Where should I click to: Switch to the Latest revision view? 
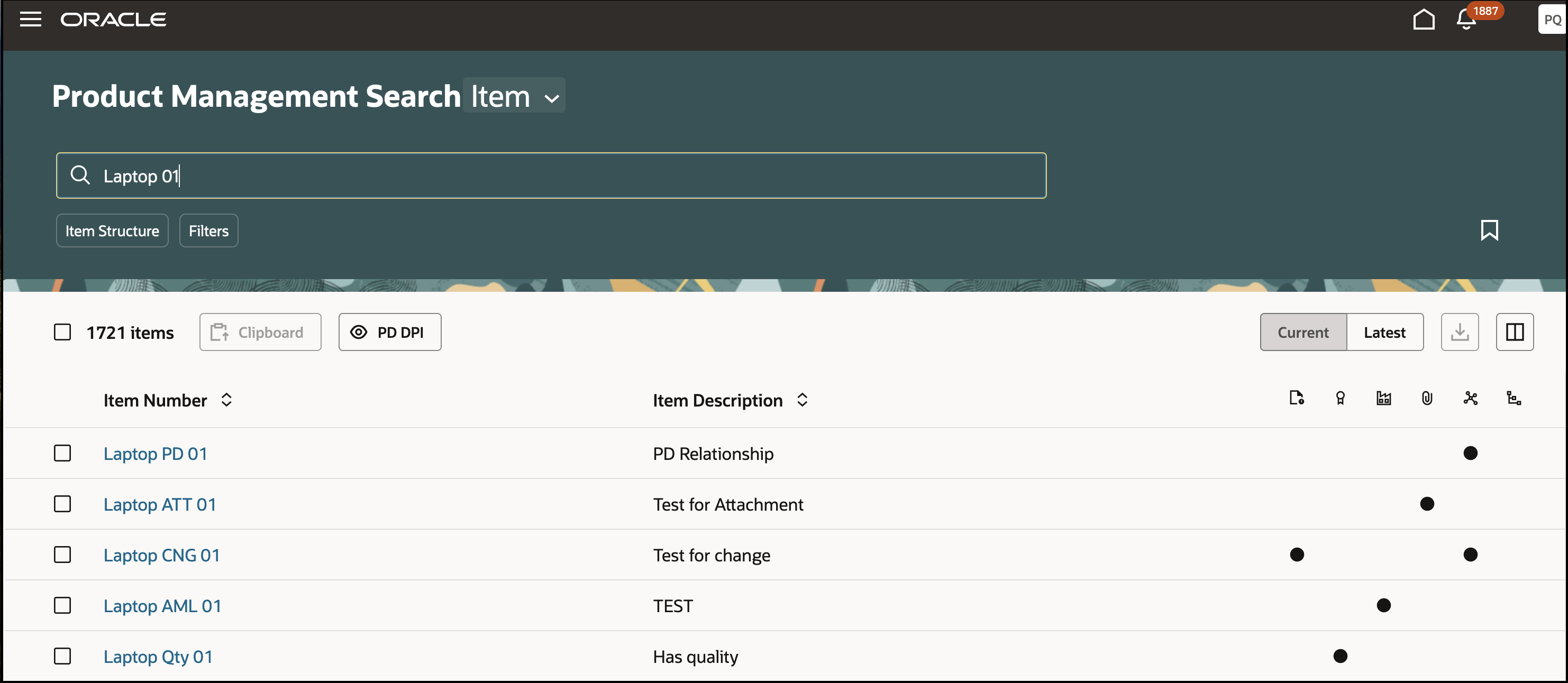(1384, 332)
